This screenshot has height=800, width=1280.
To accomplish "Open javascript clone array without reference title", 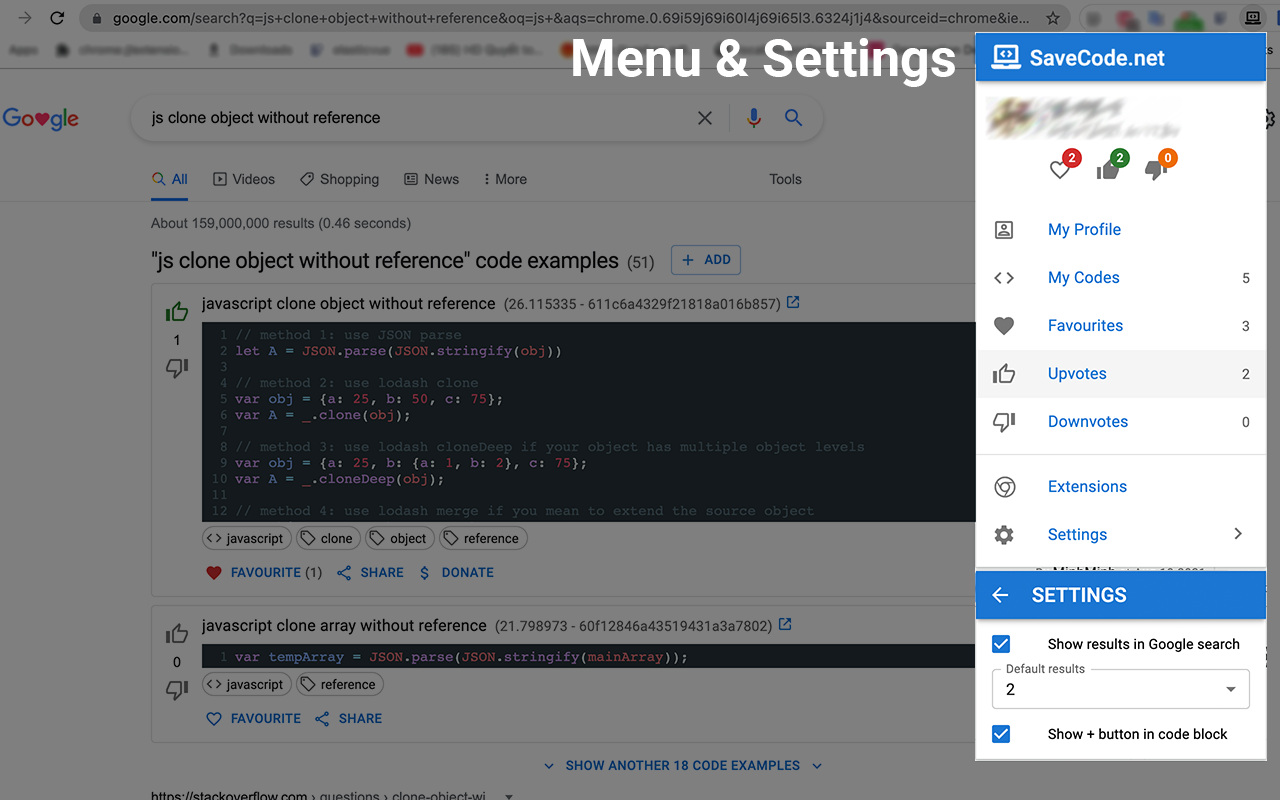I will 344,625.
